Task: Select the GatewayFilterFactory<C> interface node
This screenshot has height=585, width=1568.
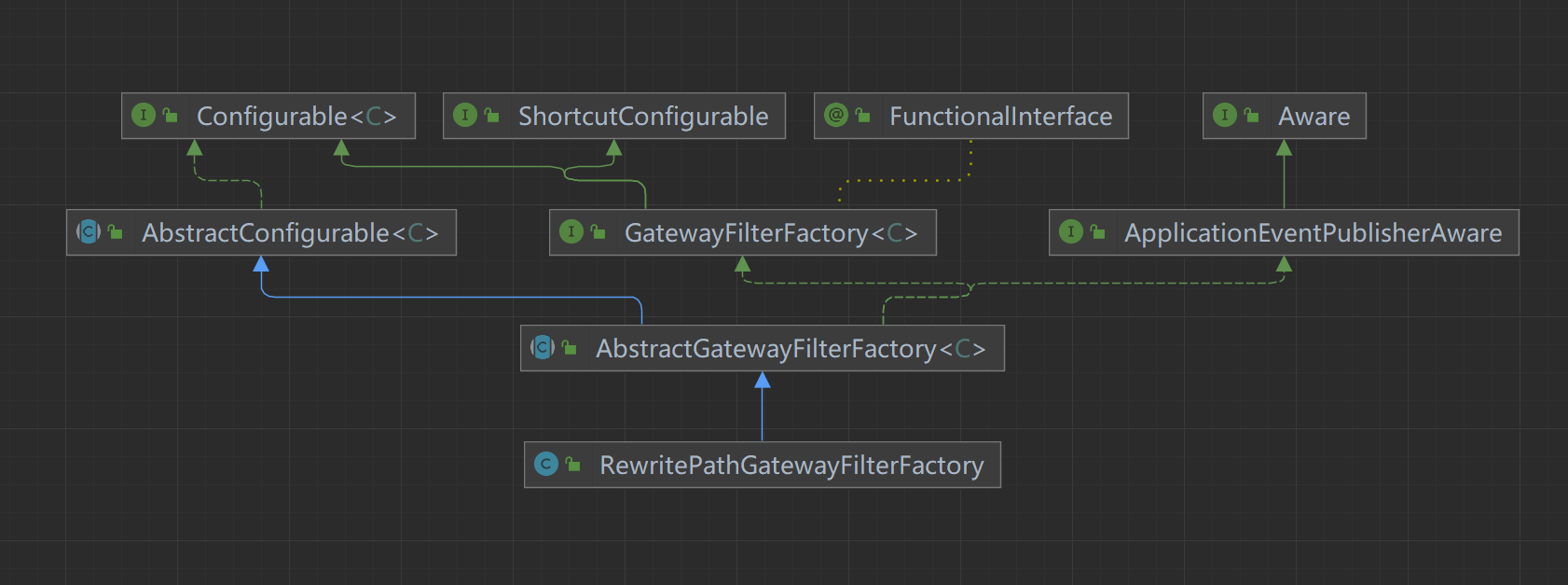Action: (743, 232)
